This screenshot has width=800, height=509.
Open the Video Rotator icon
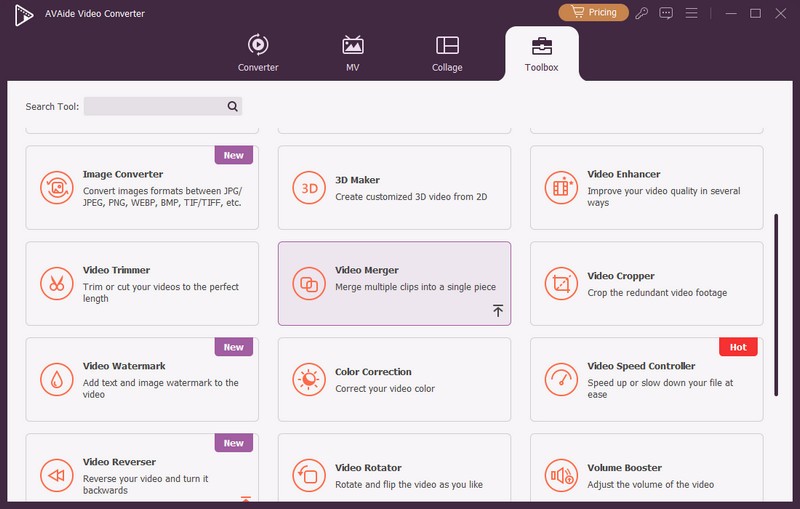(309, 475)
